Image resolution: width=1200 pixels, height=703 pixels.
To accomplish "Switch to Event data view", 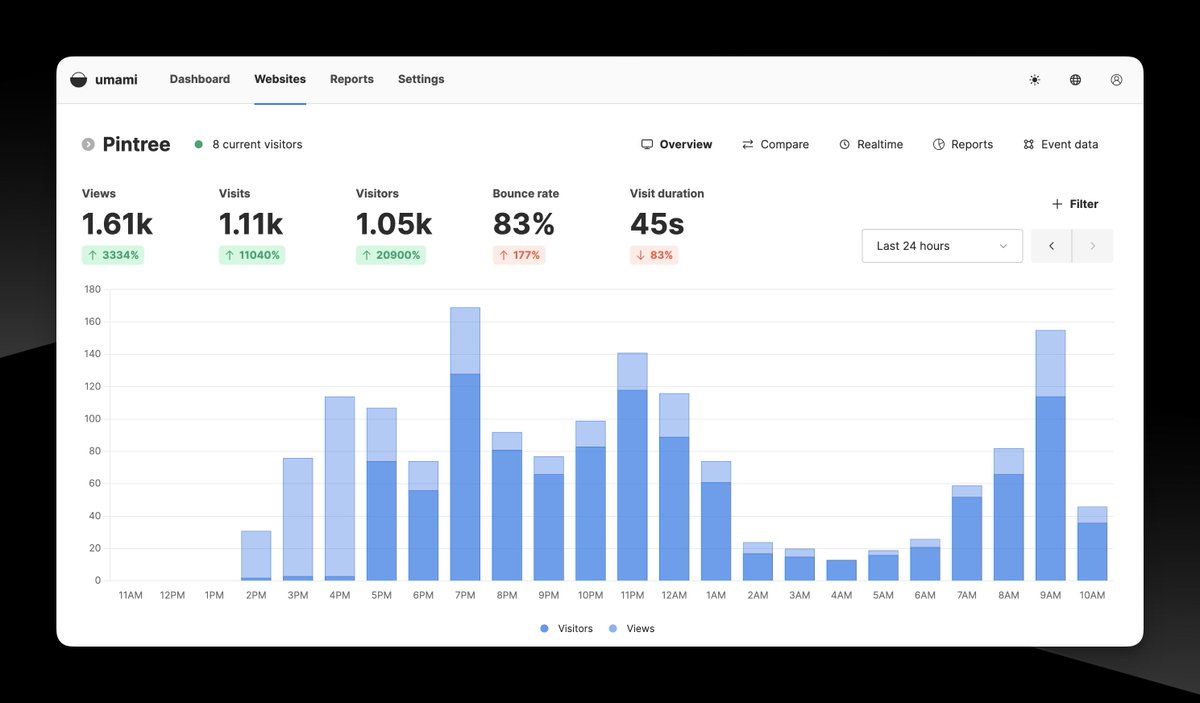I will 1060,145.
